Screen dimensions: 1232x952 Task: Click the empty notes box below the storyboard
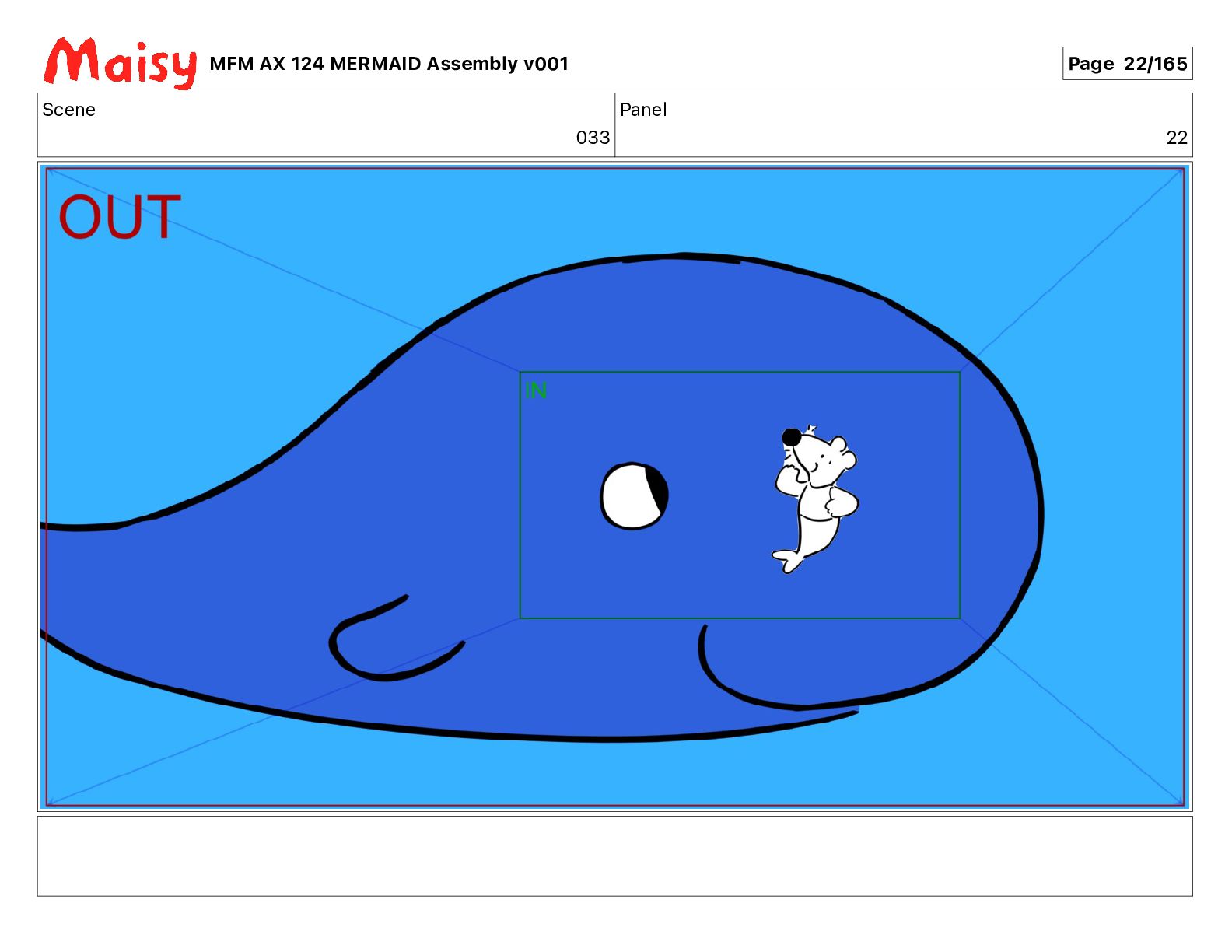click(x=614, y=856)
